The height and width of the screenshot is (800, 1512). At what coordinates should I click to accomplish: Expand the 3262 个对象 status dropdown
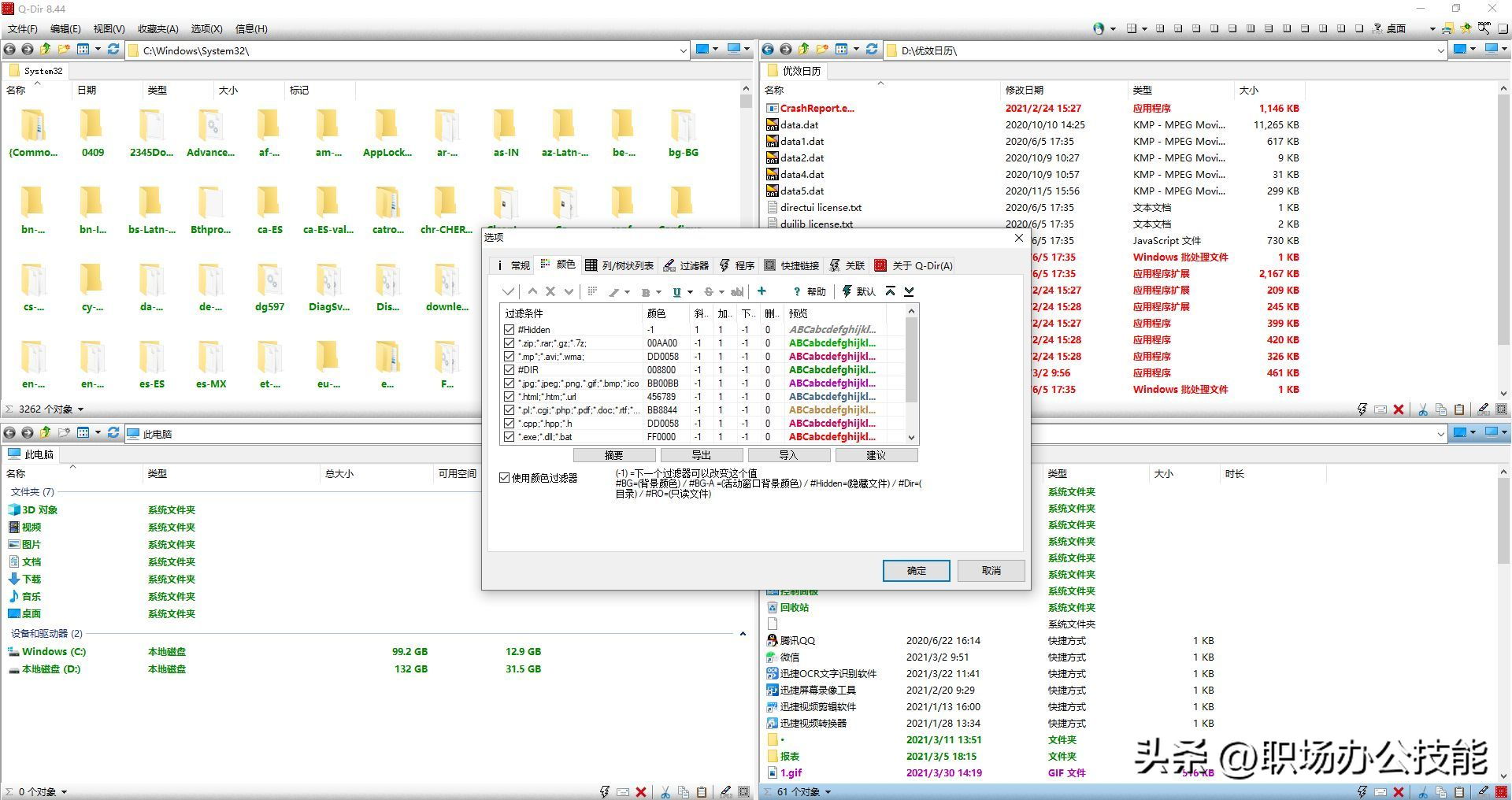pyautogui.click(x=80, y=409)
